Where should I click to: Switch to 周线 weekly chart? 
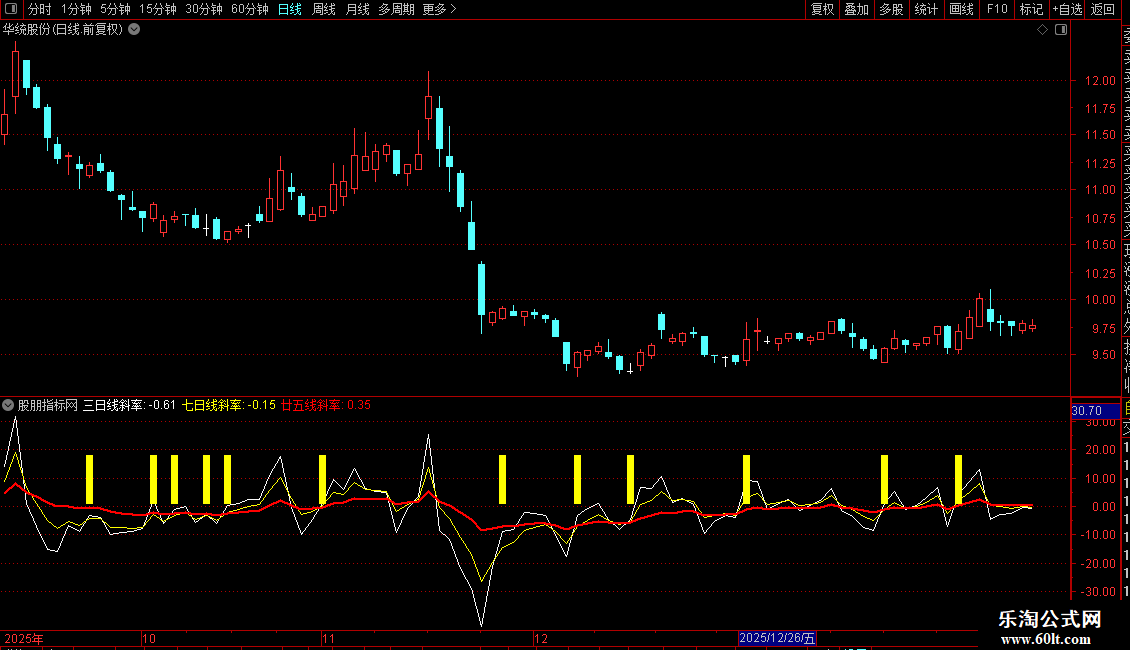pyautogui.click(x=324, y=9)
